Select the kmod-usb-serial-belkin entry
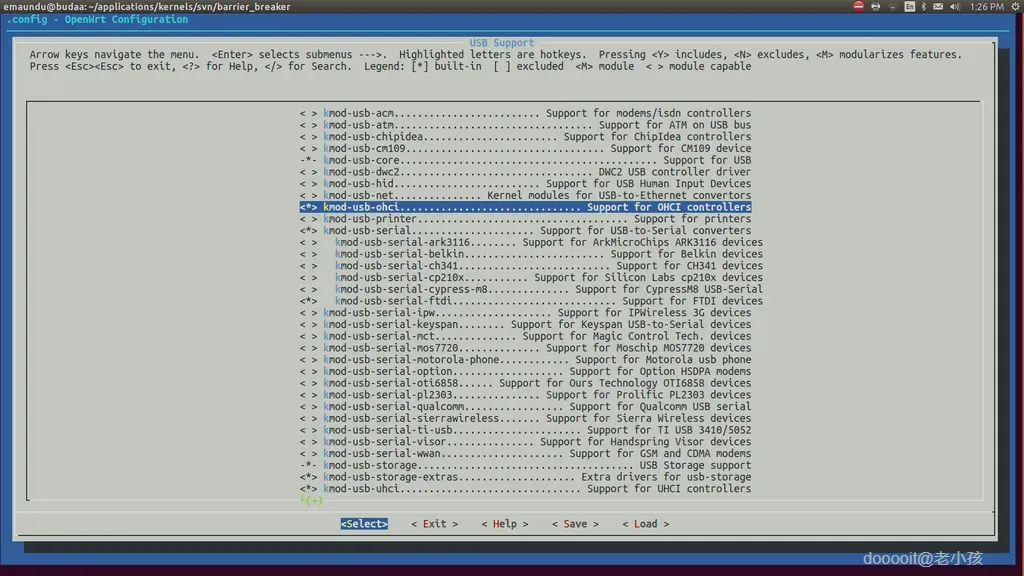The width and height of the screenshot is (1024, 576). click(531, 255)
